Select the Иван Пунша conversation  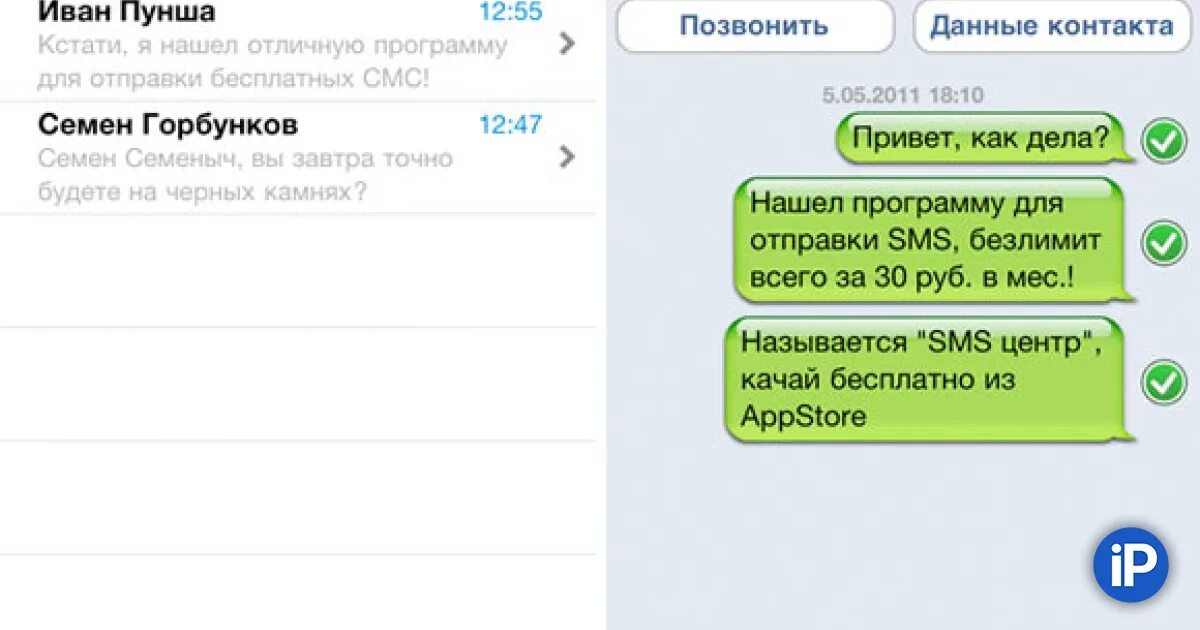point(298,49)
